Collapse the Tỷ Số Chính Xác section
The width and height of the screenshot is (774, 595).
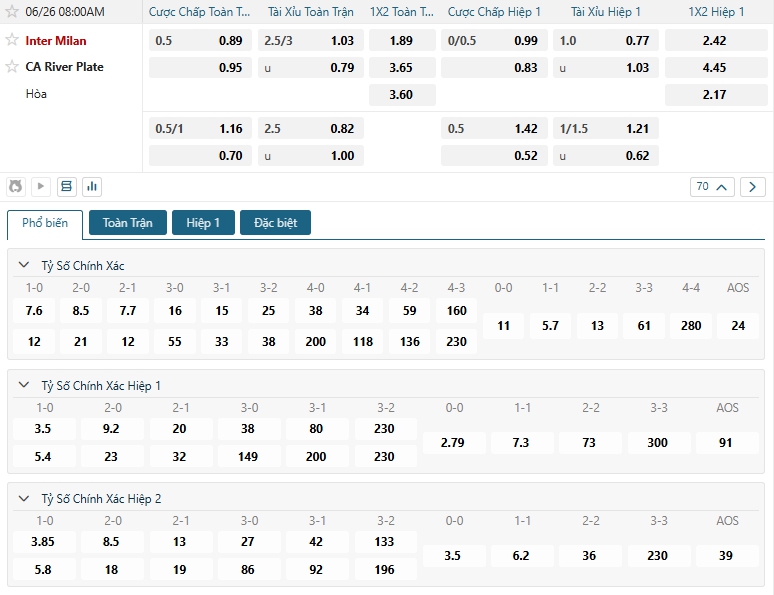pyautogui.click(x=24, y=266)
